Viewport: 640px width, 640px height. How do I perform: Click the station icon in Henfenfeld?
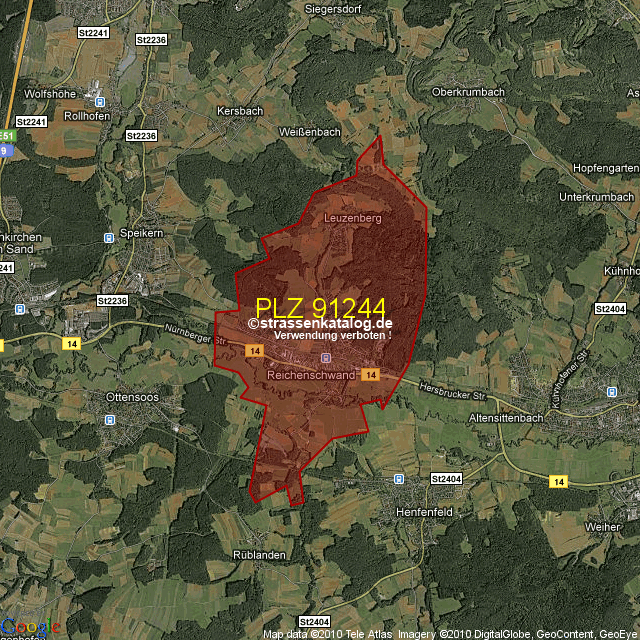coord(399,479)
